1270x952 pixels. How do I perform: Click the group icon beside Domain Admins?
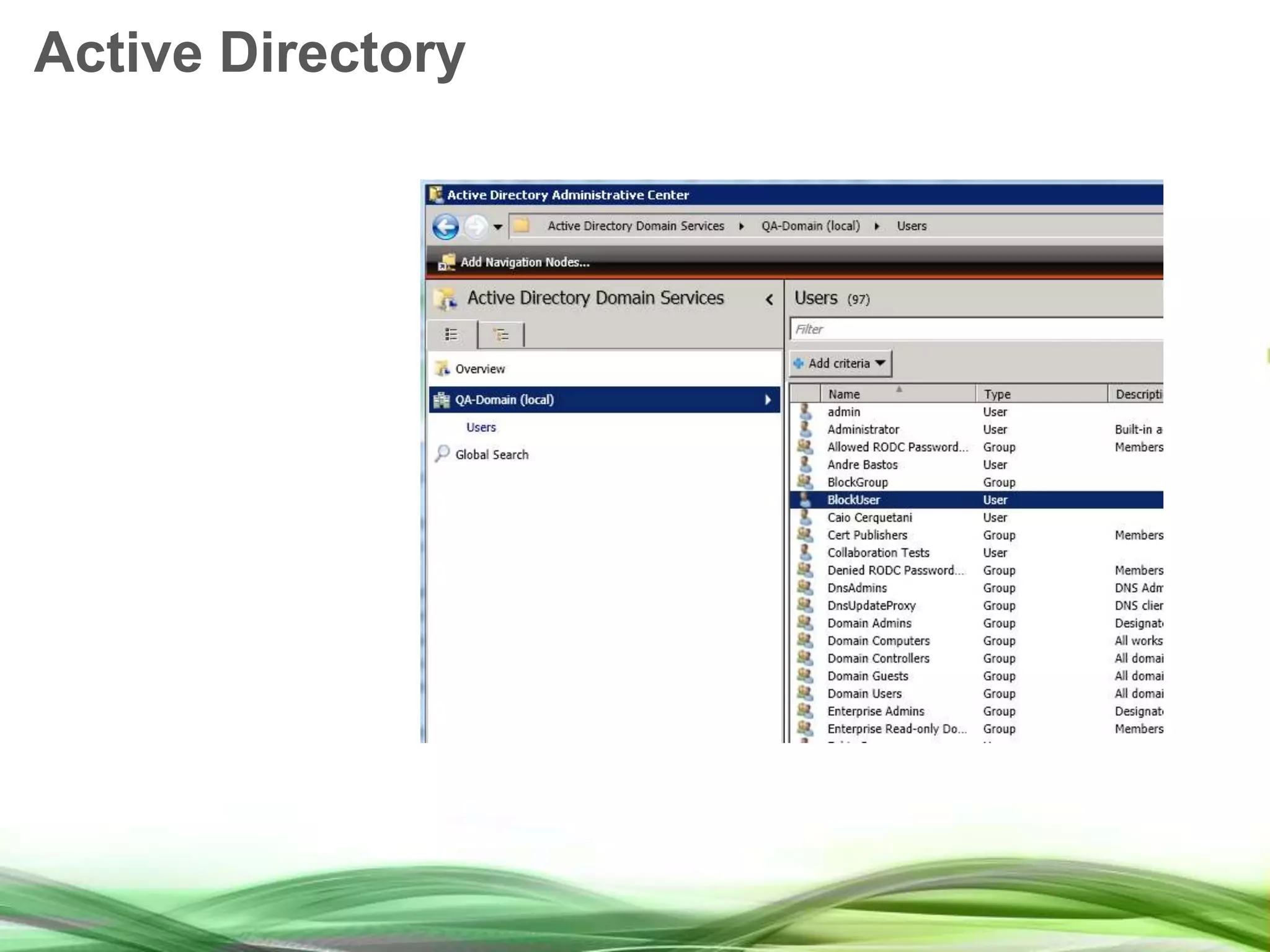[x=805, y=622]
